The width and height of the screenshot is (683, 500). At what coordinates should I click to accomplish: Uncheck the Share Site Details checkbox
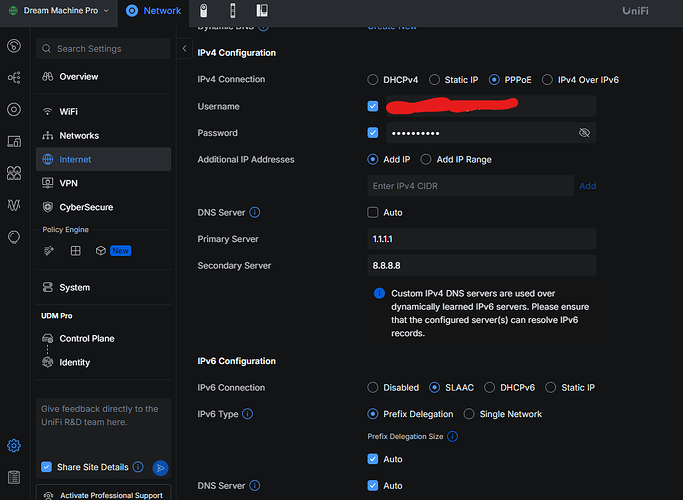pyautogui.click(x=46, y=467)
